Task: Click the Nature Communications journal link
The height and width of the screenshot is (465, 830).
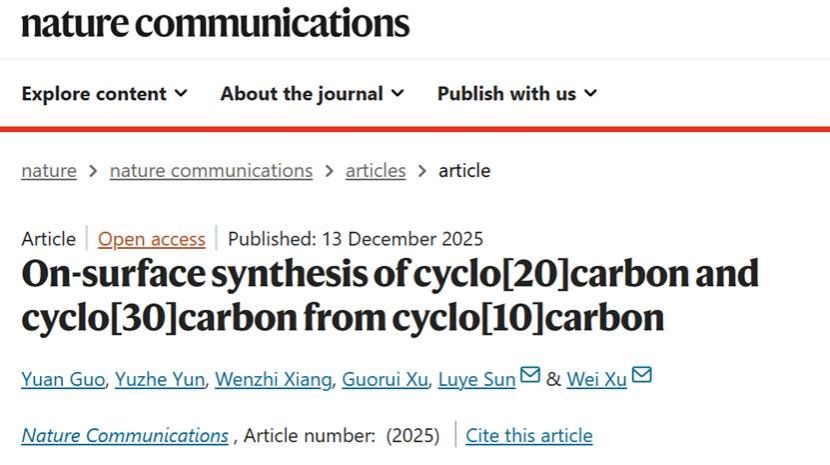Action: (125, 435)
